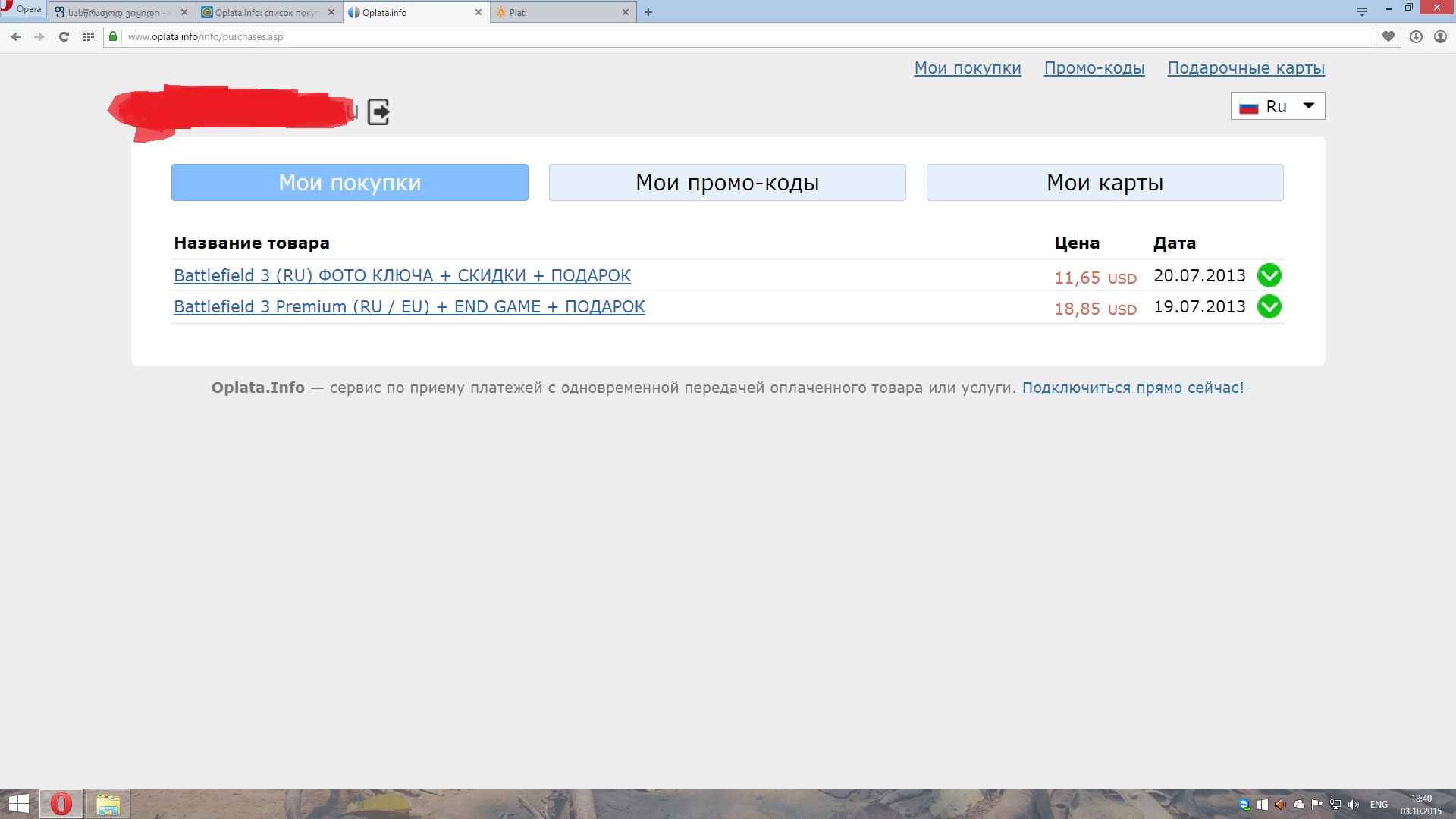
Task: Expand the Ru language dropdown
Action: (1278, 106)
